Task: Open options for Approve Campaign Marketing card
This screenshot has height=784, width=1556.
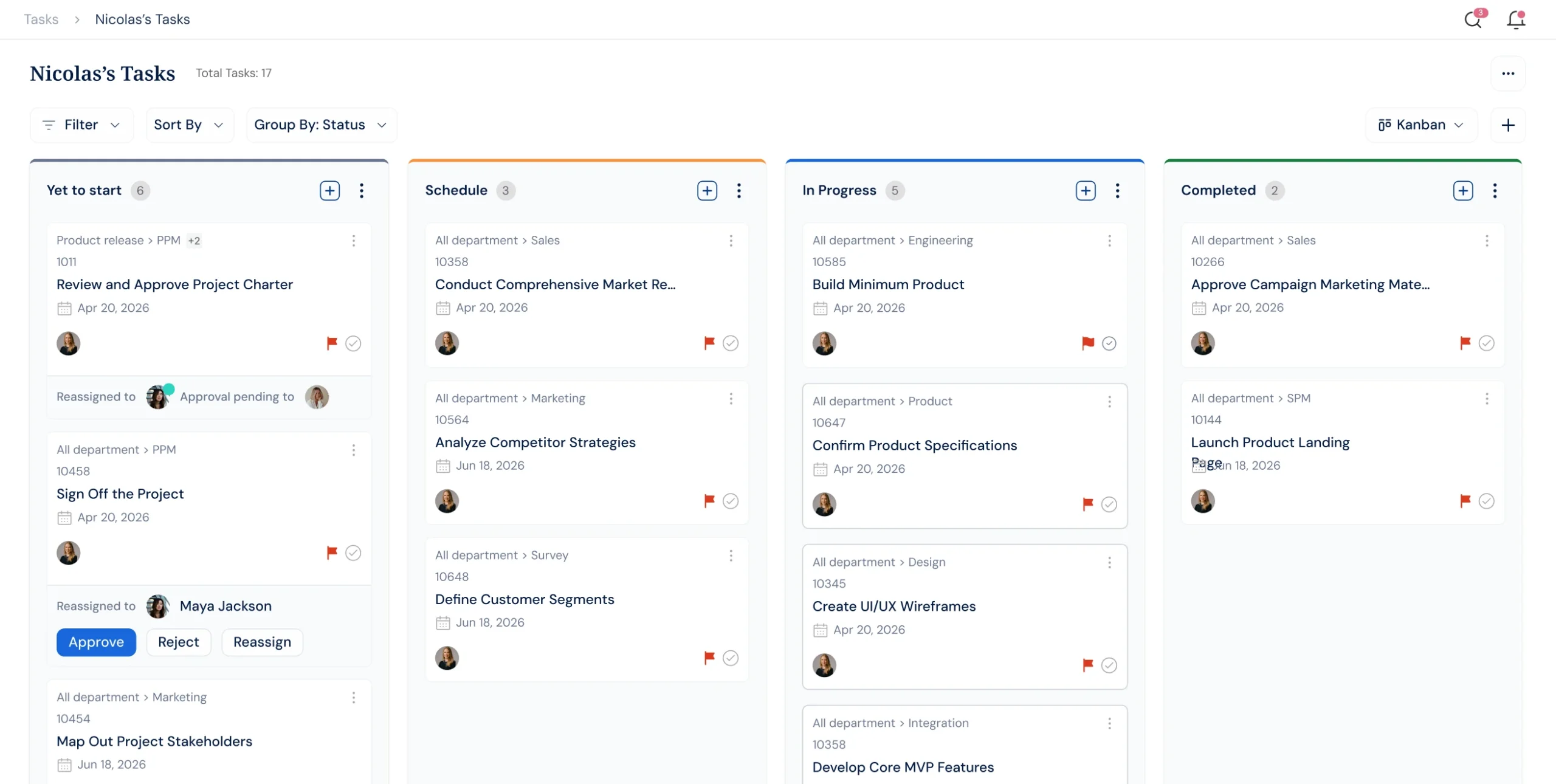Action: click(x=1487, y=241)
